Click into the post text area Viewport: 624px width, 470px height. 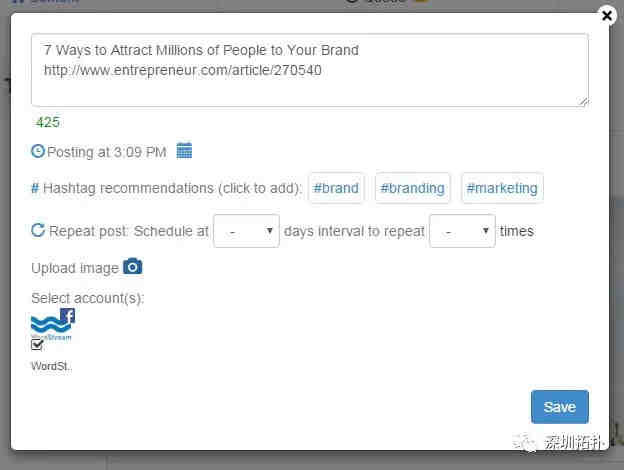(x=310, y=70)
